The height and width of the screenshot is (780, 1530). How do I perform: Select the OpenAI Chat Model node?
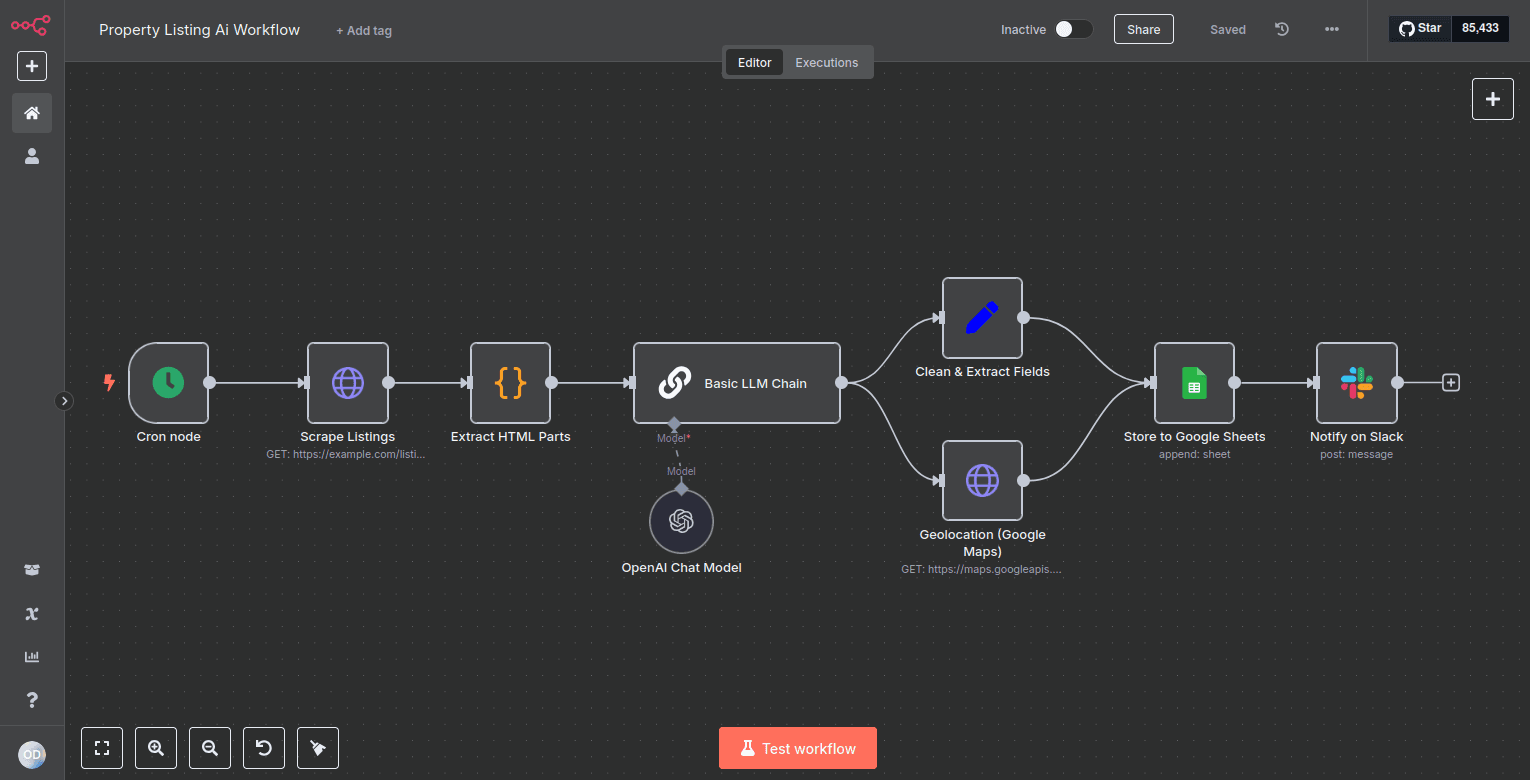(681, 521)
